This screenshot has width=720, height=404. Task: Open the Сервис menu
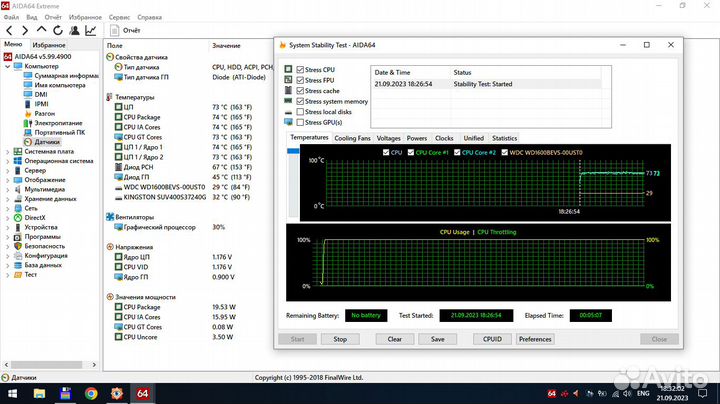click(119, 17)
